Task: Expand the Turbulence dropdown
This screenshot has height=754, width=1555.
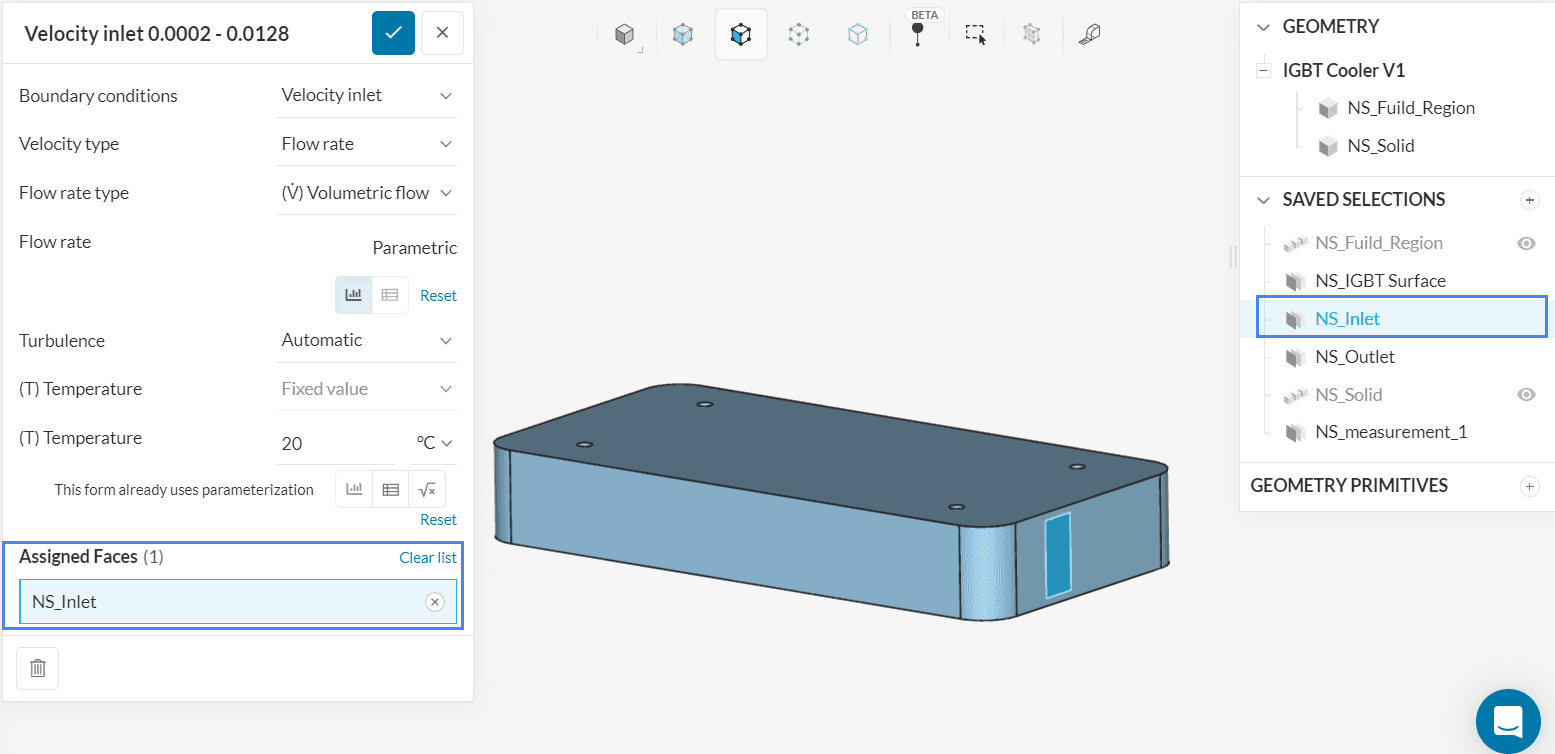Action: point(367,340)
